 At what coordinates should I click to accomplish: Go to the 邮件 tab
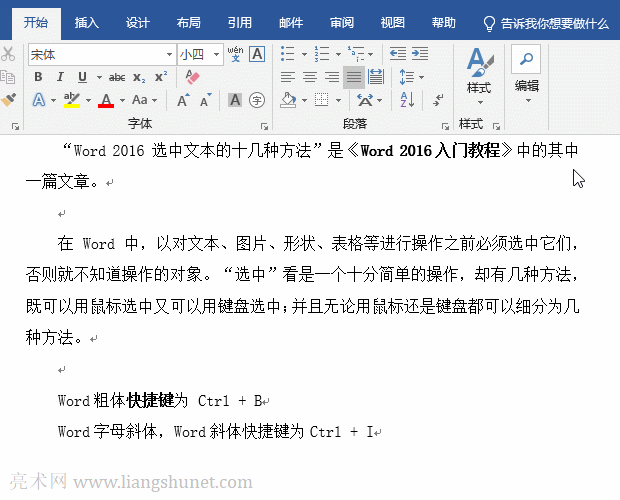[291, 23]
